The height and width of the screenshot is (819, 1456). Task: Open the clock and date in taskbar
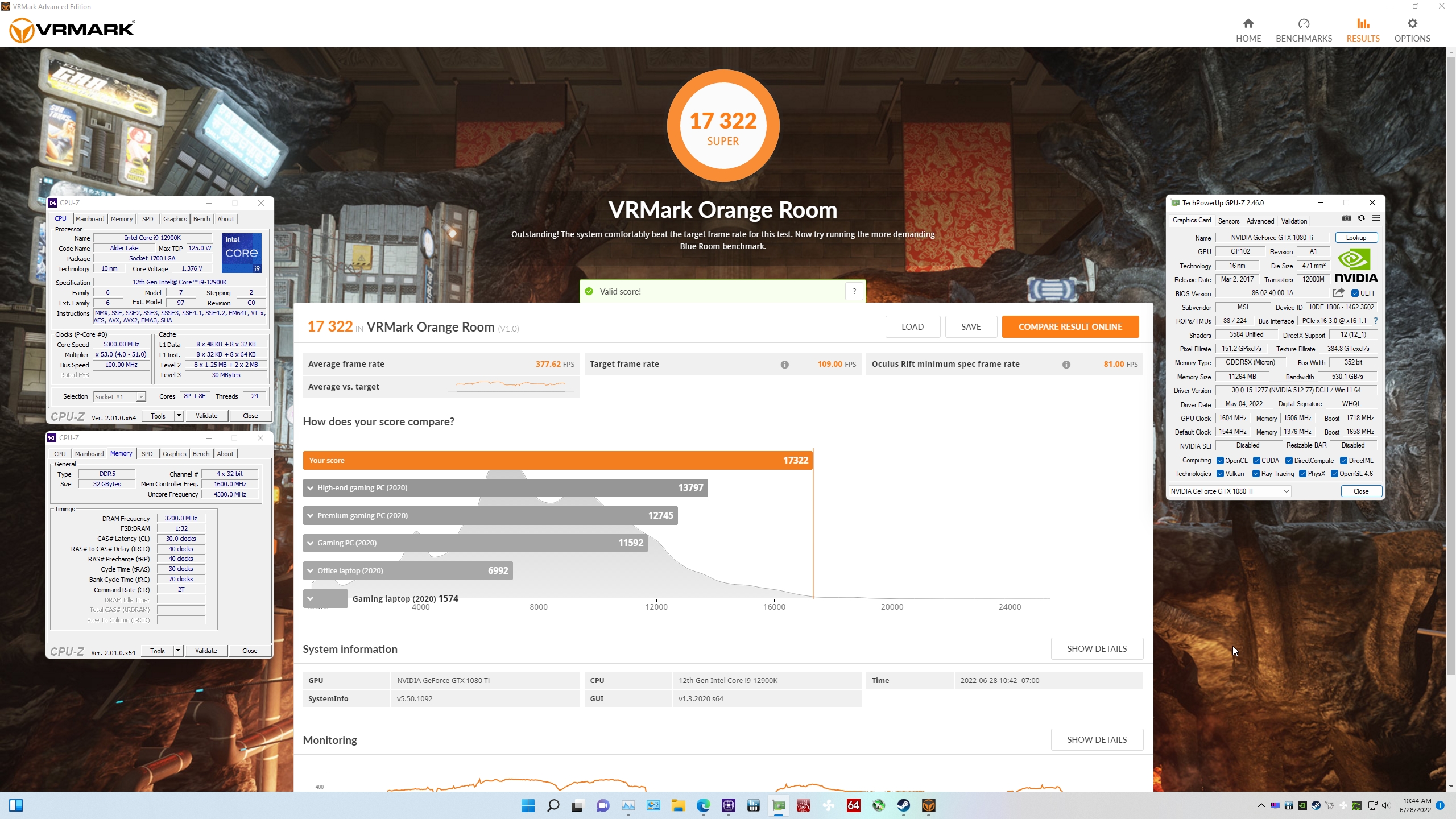[1415, 805]
